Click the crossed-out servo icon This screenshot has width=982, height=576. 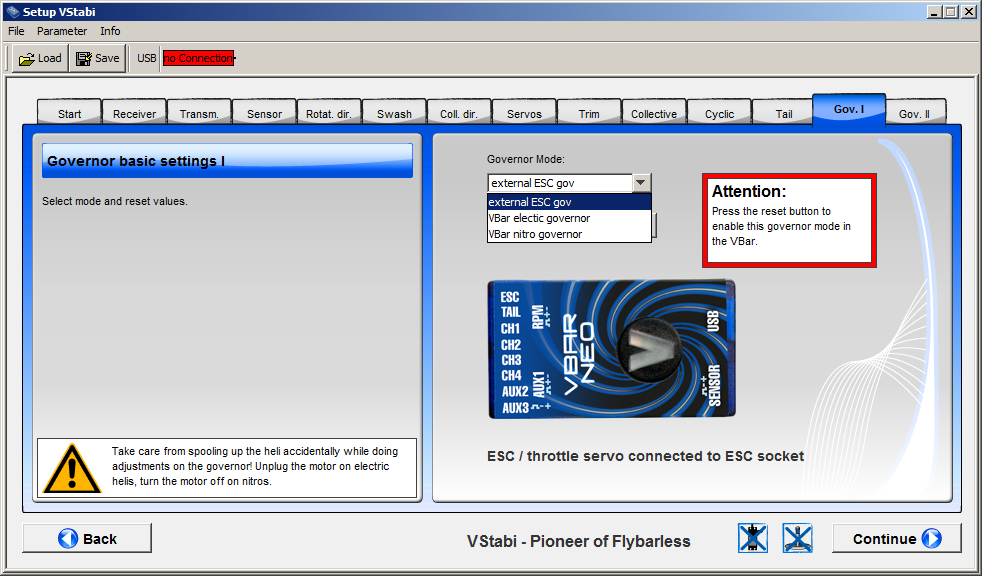797,538
